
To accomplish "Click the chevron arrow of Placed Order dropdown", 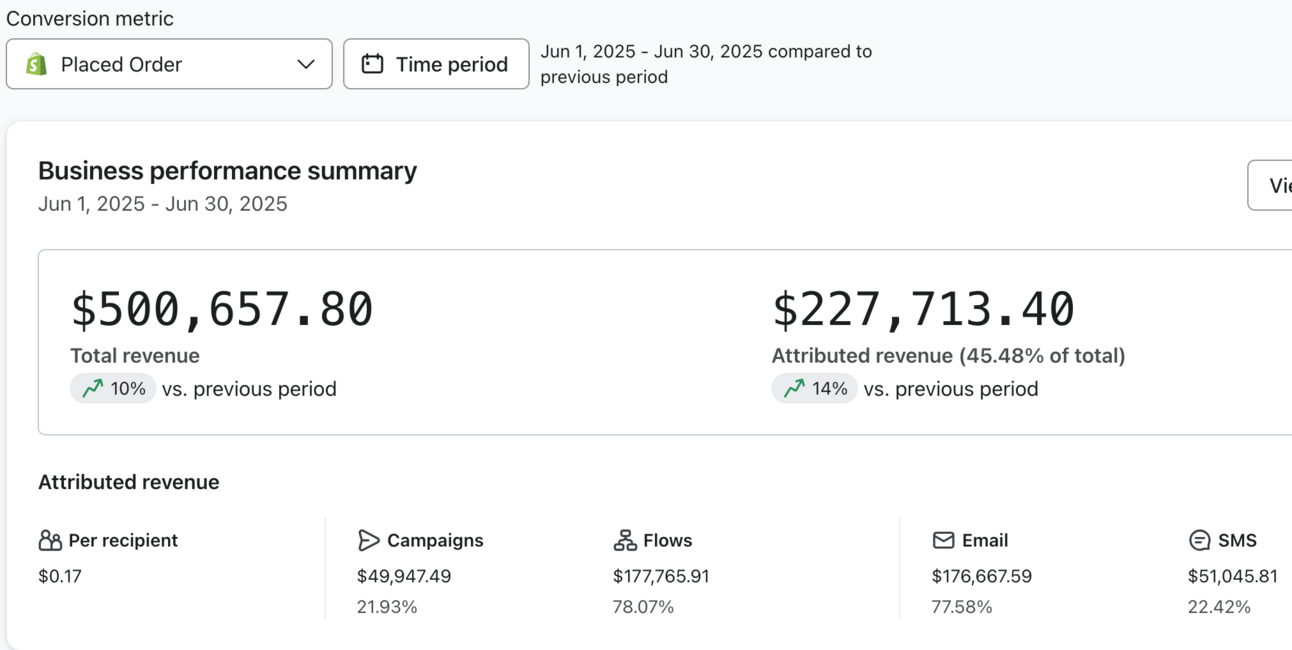I will (x=306, y=64).
